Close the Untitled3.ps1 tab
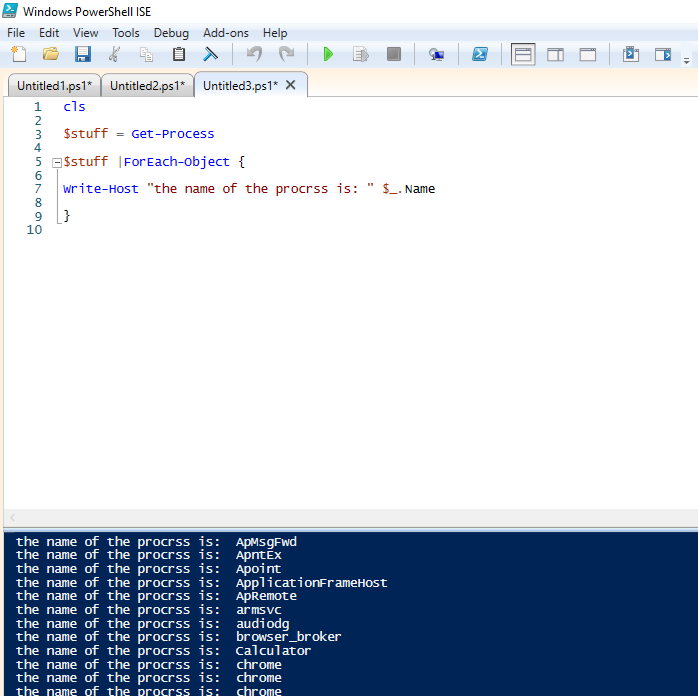The image size is (698, 696). click(291, 85)
